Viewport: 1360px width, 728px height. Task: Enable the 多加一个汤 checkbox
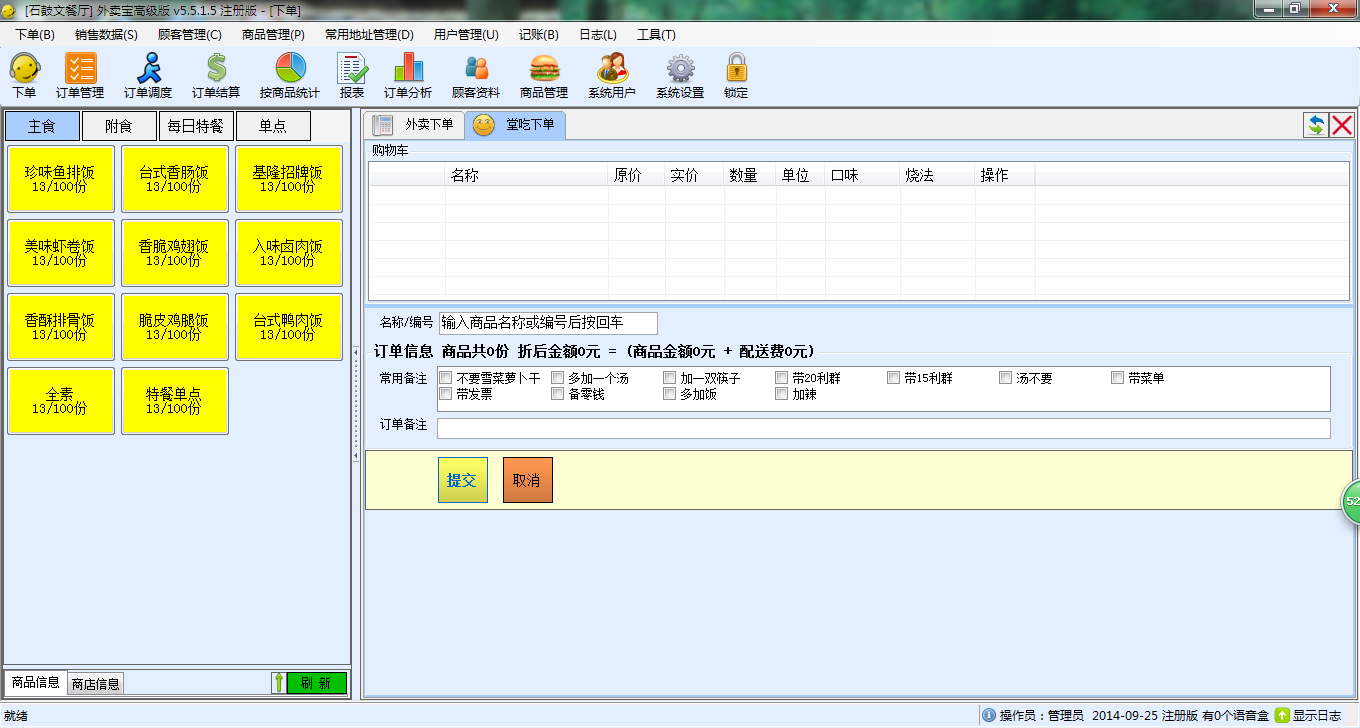click(x=558, y=379)
